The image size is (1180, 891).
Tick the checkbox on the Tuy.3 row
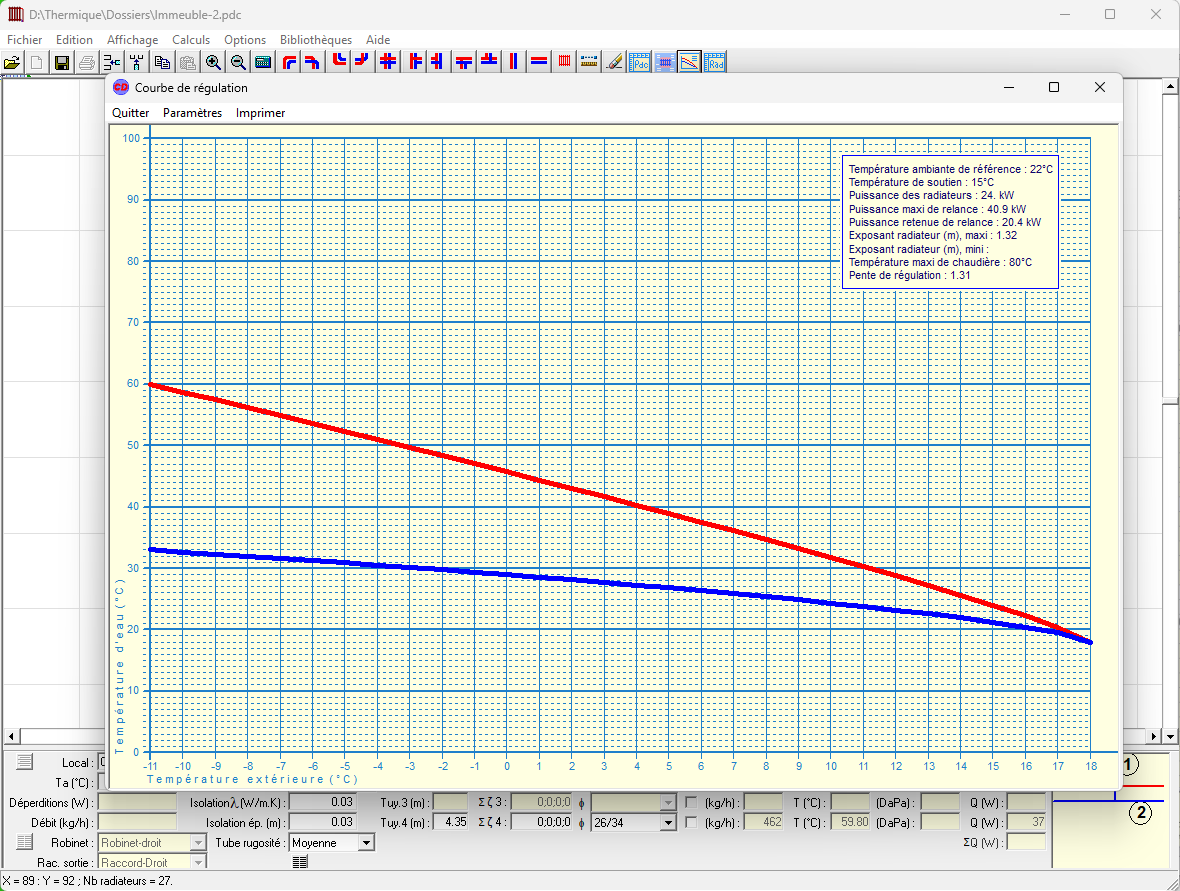[692, 802]
